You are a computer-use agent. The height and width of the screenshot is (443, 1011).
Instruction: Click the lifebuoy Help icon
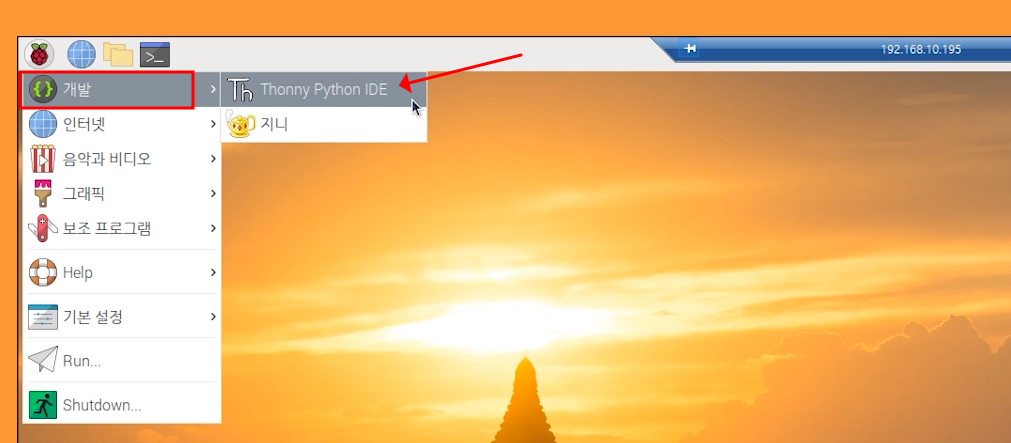click(x=43, y=272)
